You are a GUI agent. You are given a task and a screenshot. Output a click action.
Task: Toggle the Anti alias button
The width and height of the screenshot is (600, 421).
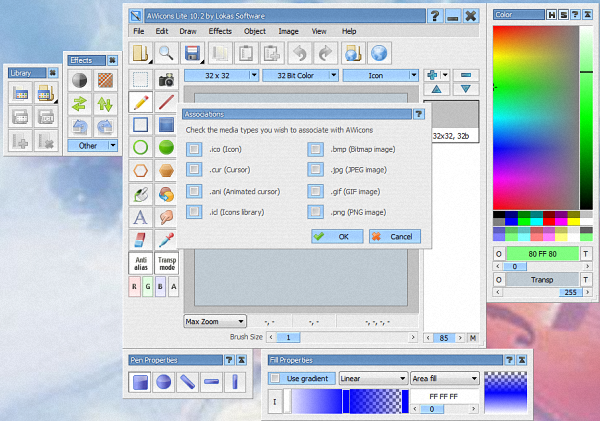click(140, 263)
